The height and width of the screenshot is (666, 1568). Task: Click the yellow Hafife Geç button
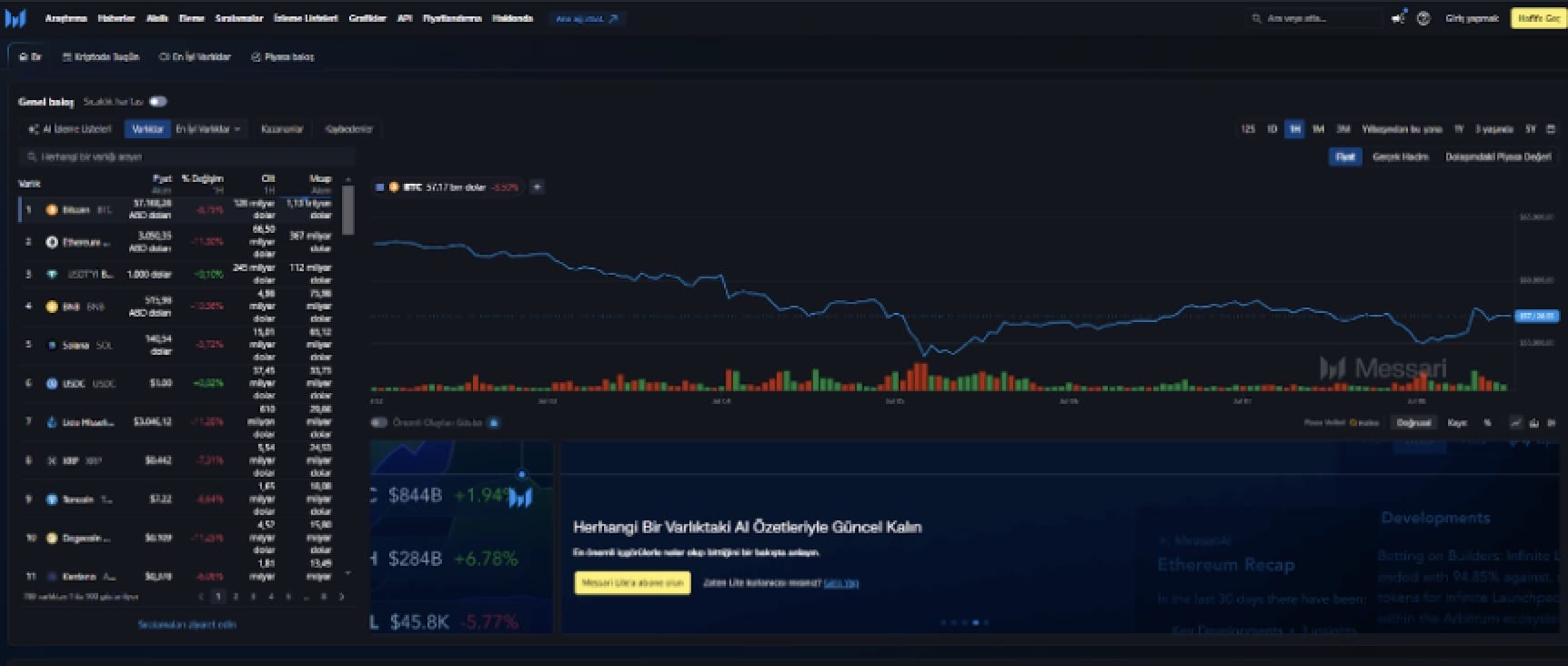1538,18
